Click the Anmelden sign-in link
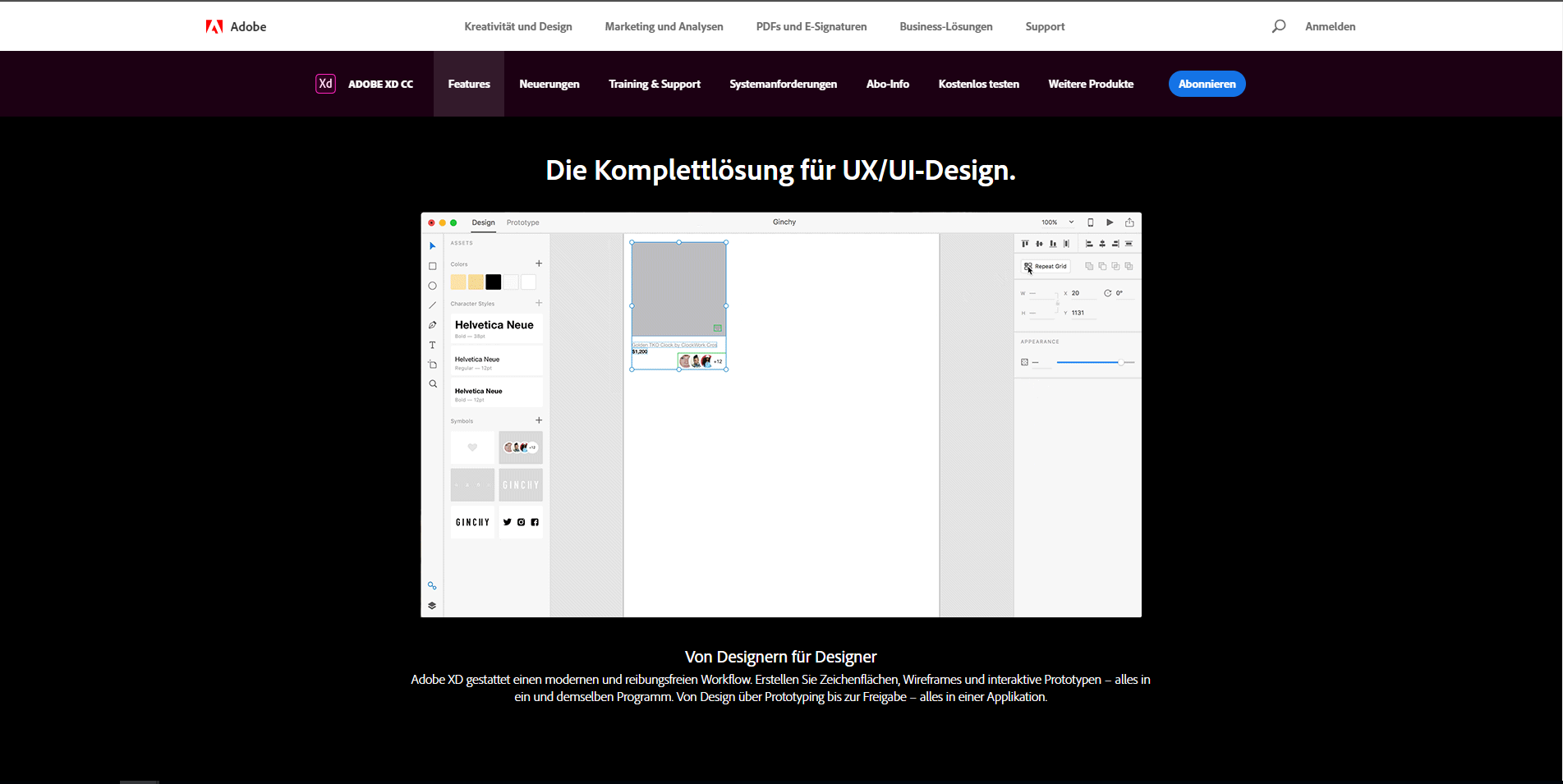 pos(1330,26)
